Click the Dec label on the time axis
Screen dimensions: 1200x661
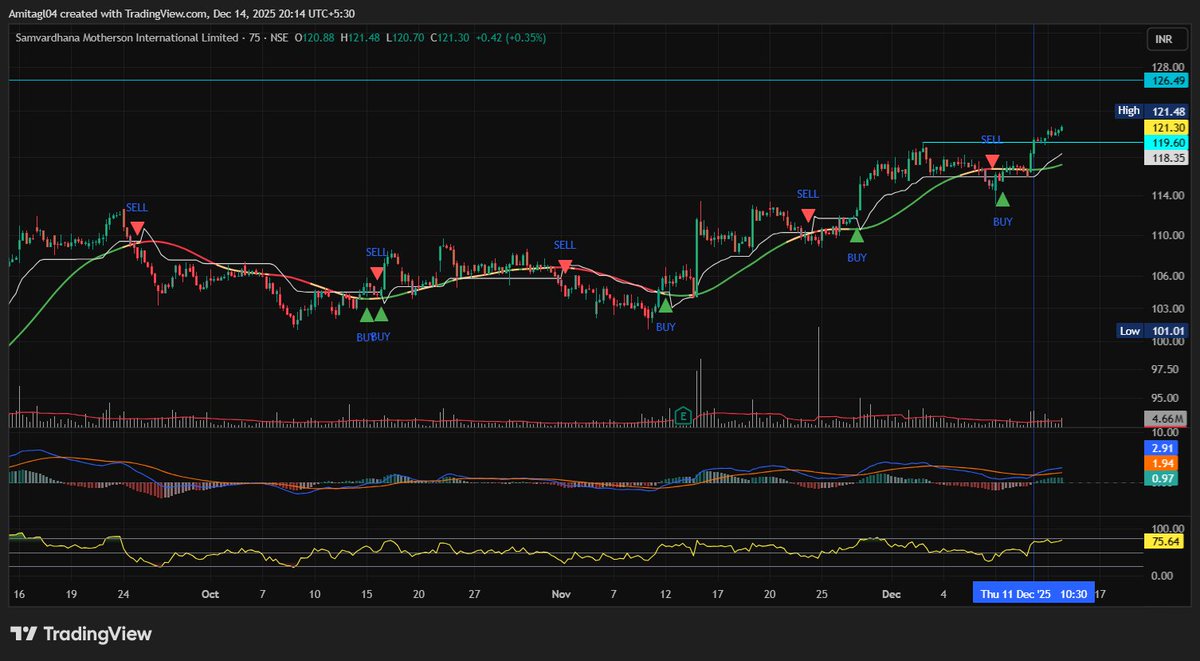(x=892, y=593)
